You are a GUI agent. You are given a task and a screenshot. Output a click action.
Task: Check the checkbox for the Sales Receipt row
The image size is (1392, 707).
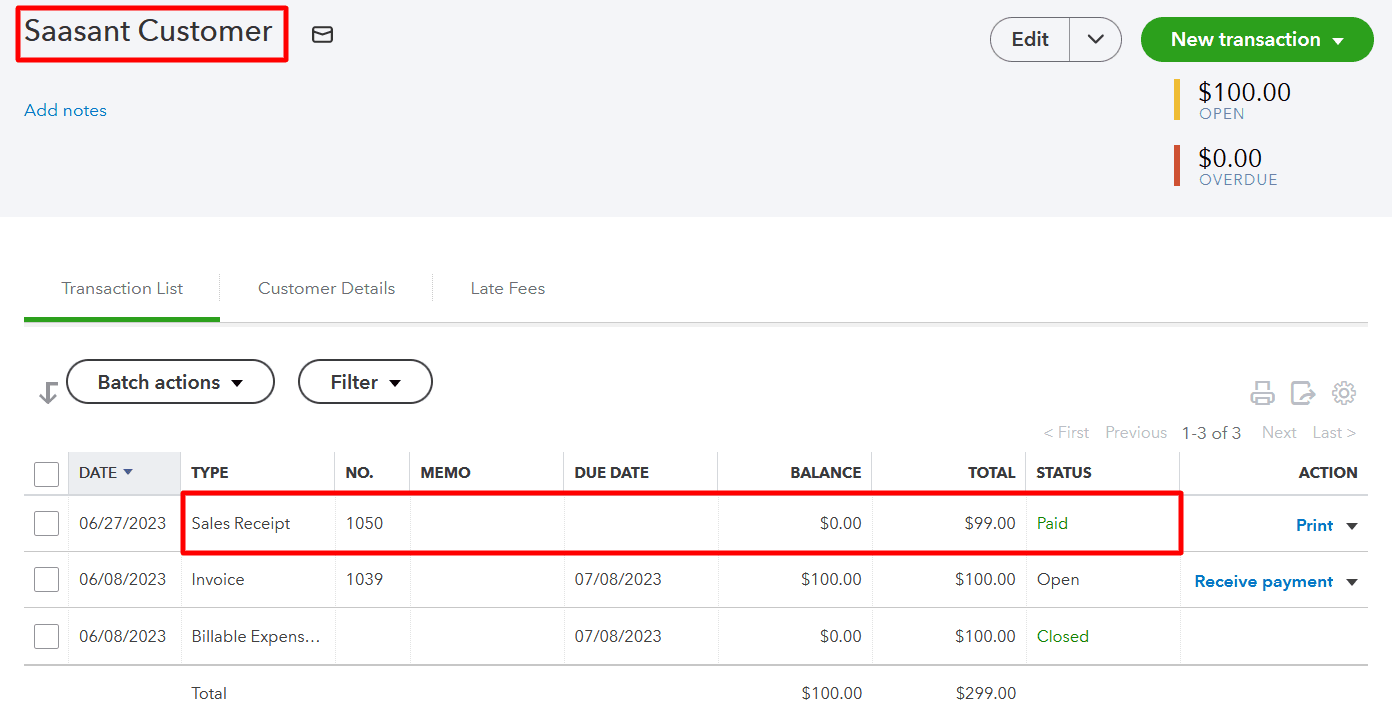(x=46, y=524)
